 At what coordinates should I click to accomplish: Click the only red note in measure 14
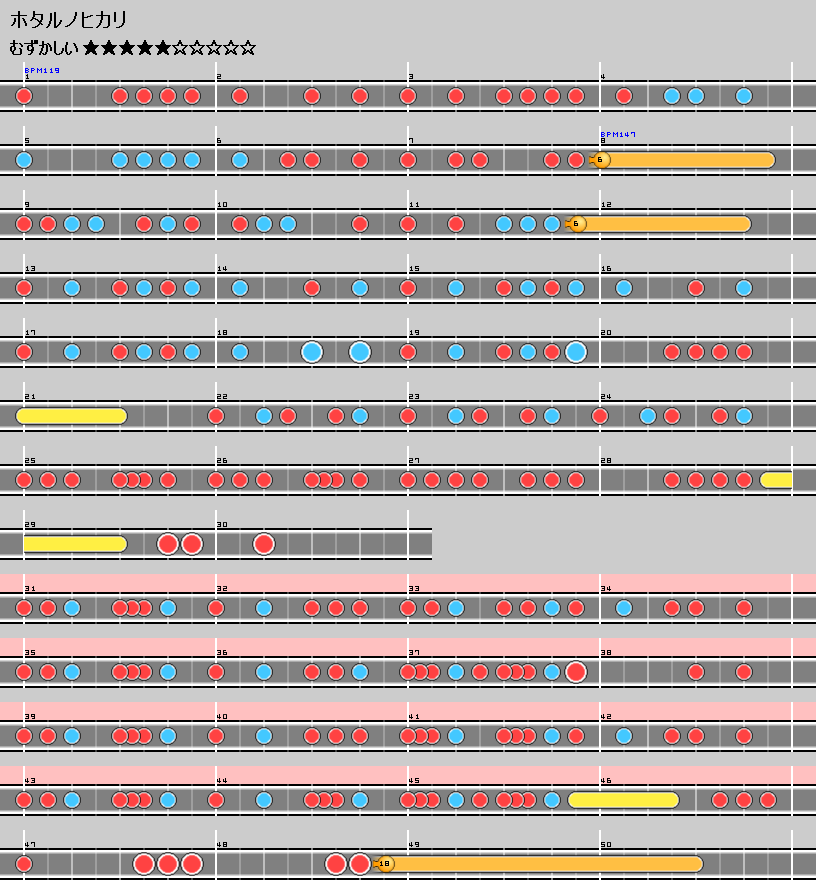(312, 288)
